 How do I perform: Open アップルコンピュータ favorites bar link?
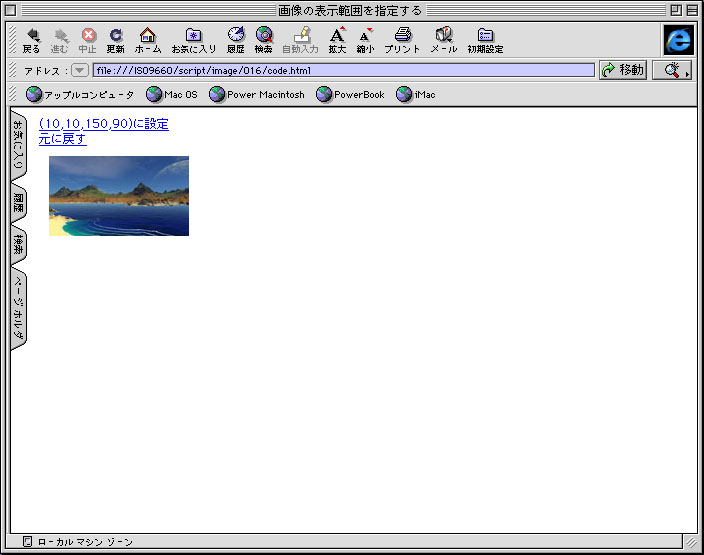79,94
